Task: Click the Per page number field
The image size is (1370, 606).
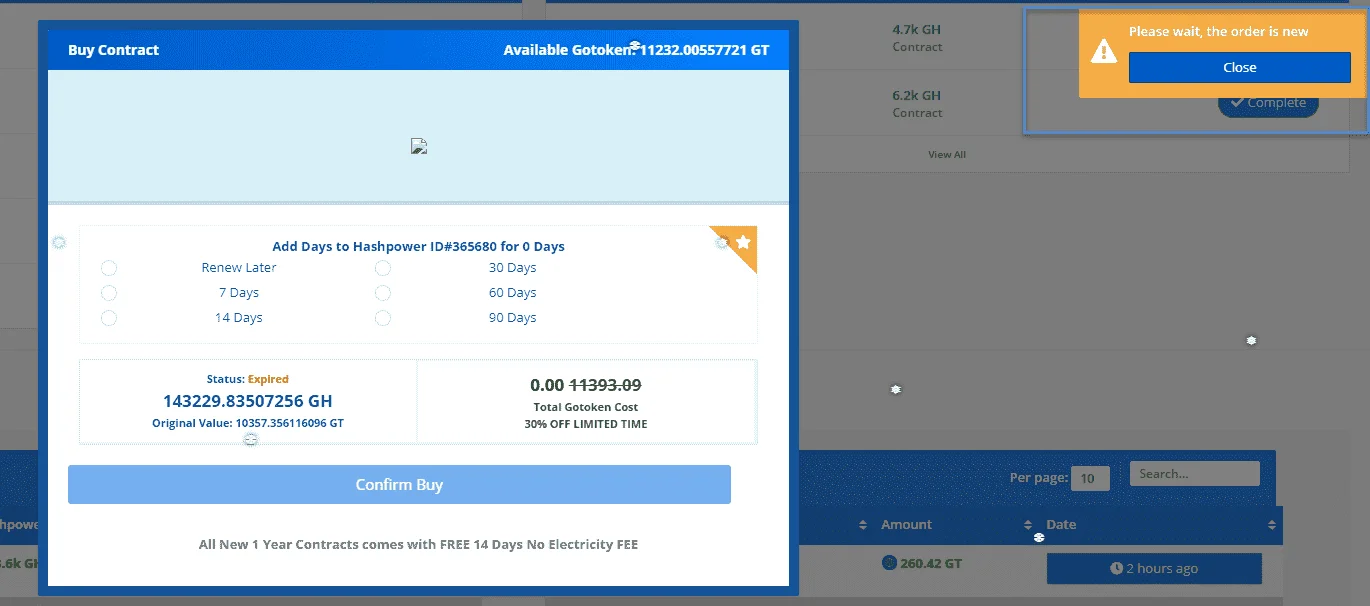Action: click(x=1090, y=478)
